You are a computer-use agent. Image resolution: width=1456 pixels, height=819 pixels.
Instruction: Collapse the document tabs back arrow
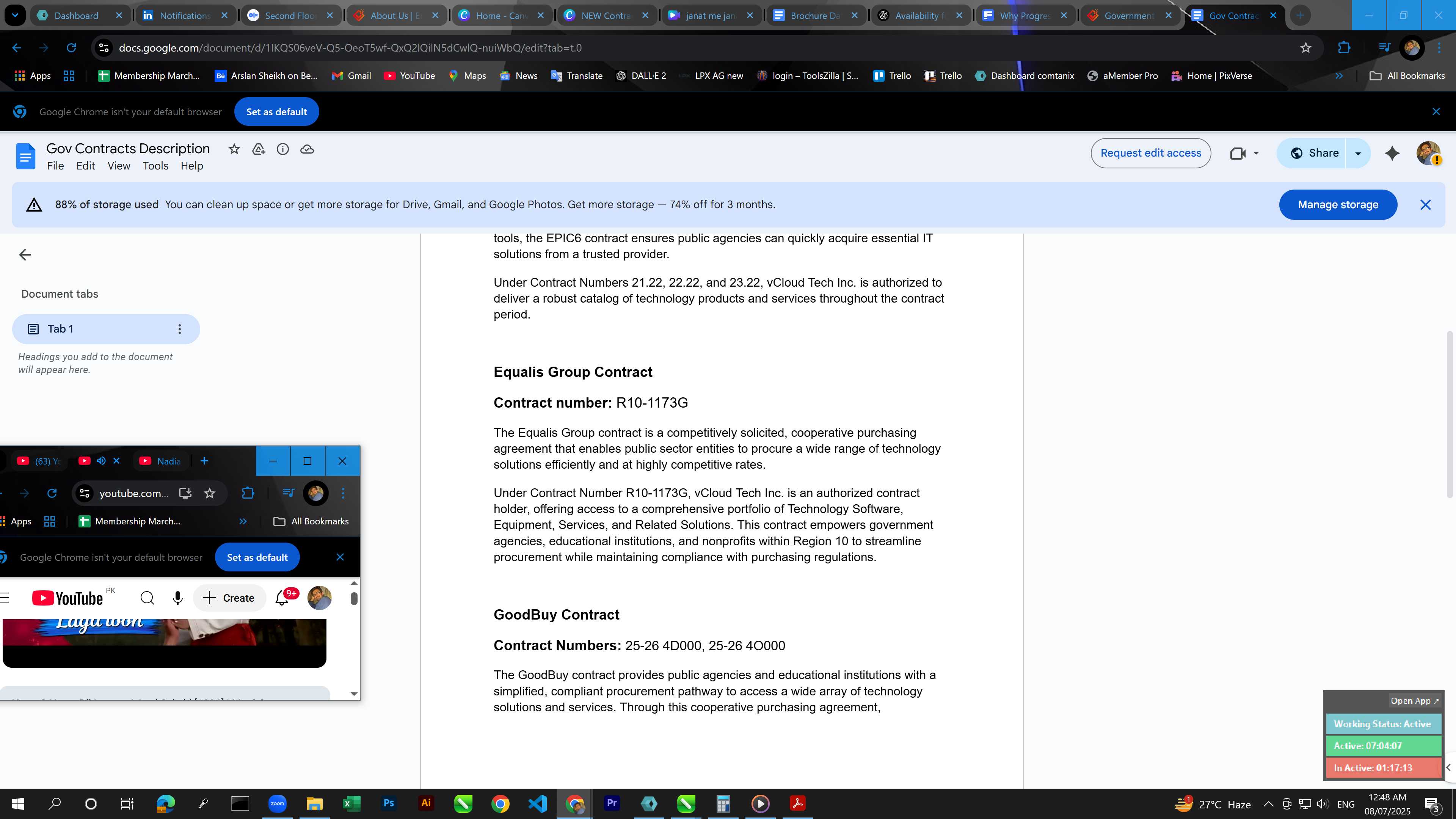pos(25,255)
